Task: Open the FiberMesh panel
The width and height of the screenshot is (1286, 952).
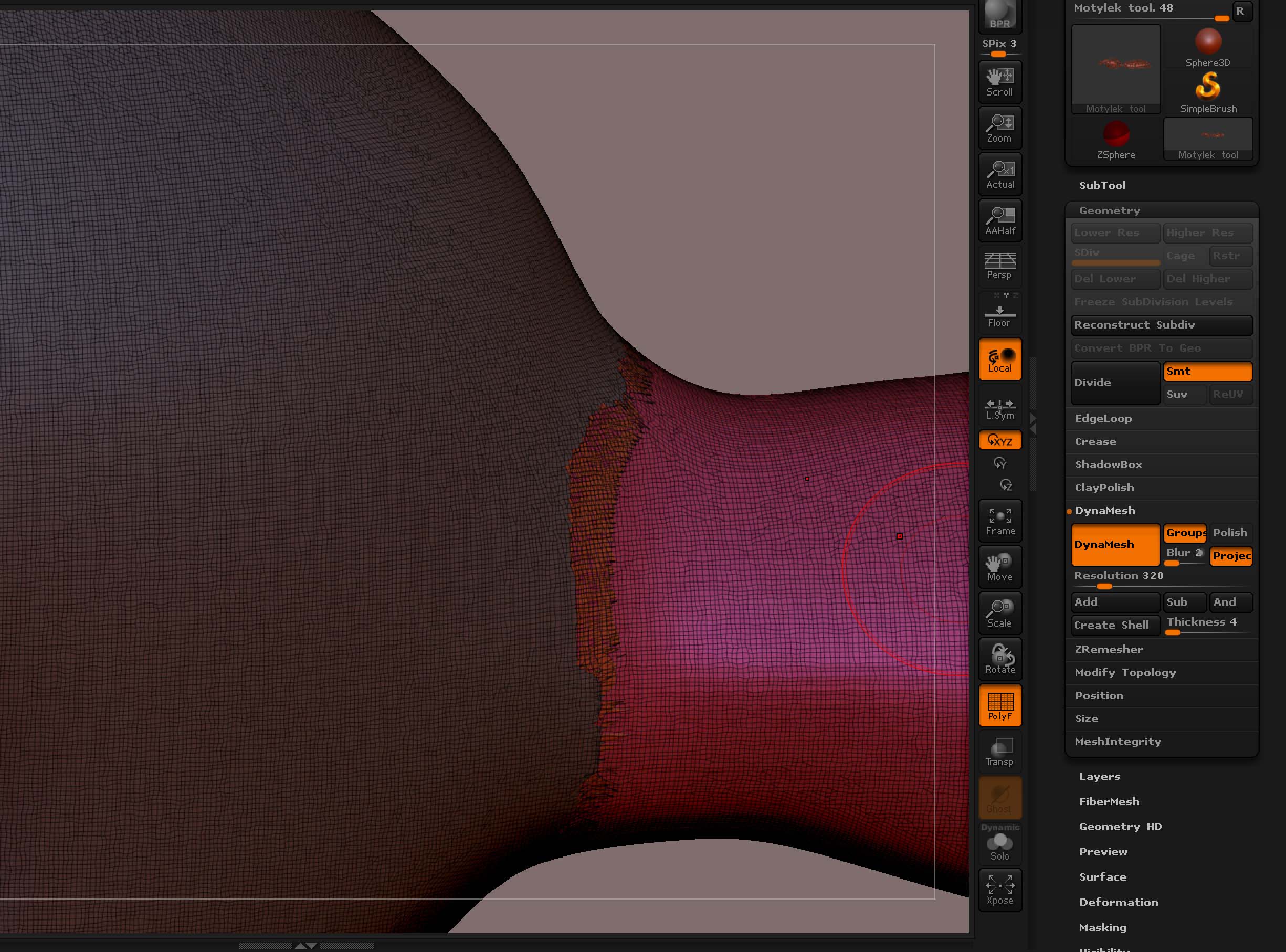Action: (1109, 801)
